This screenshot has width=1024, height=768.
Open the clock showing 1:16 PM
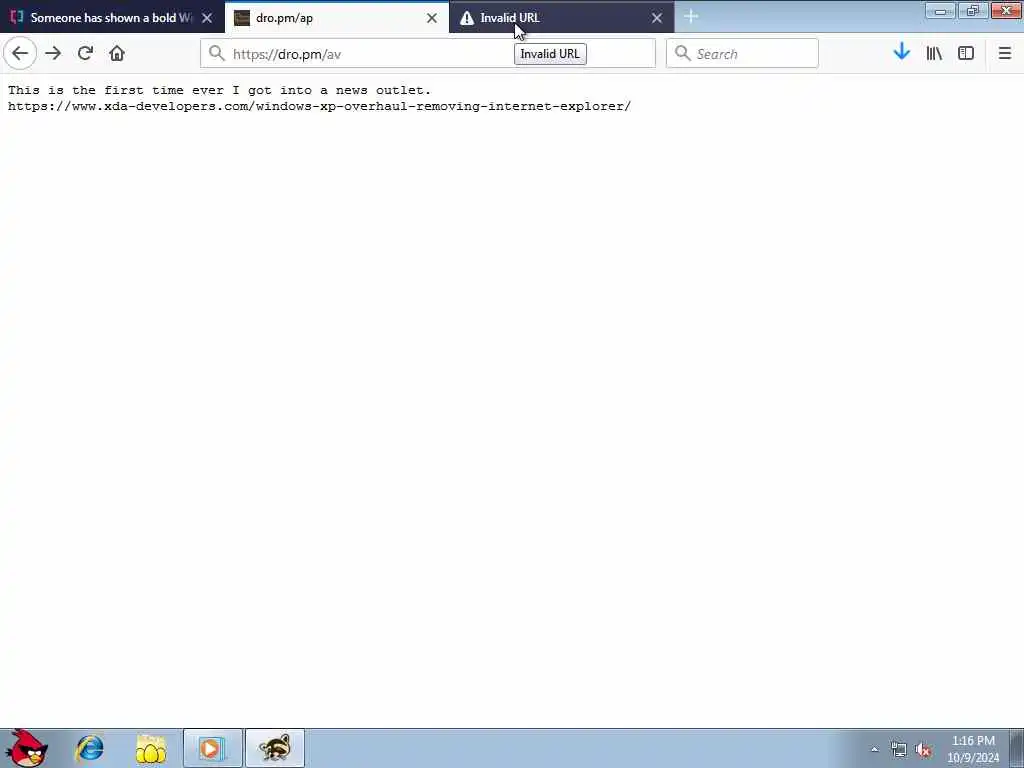[973, 749]
